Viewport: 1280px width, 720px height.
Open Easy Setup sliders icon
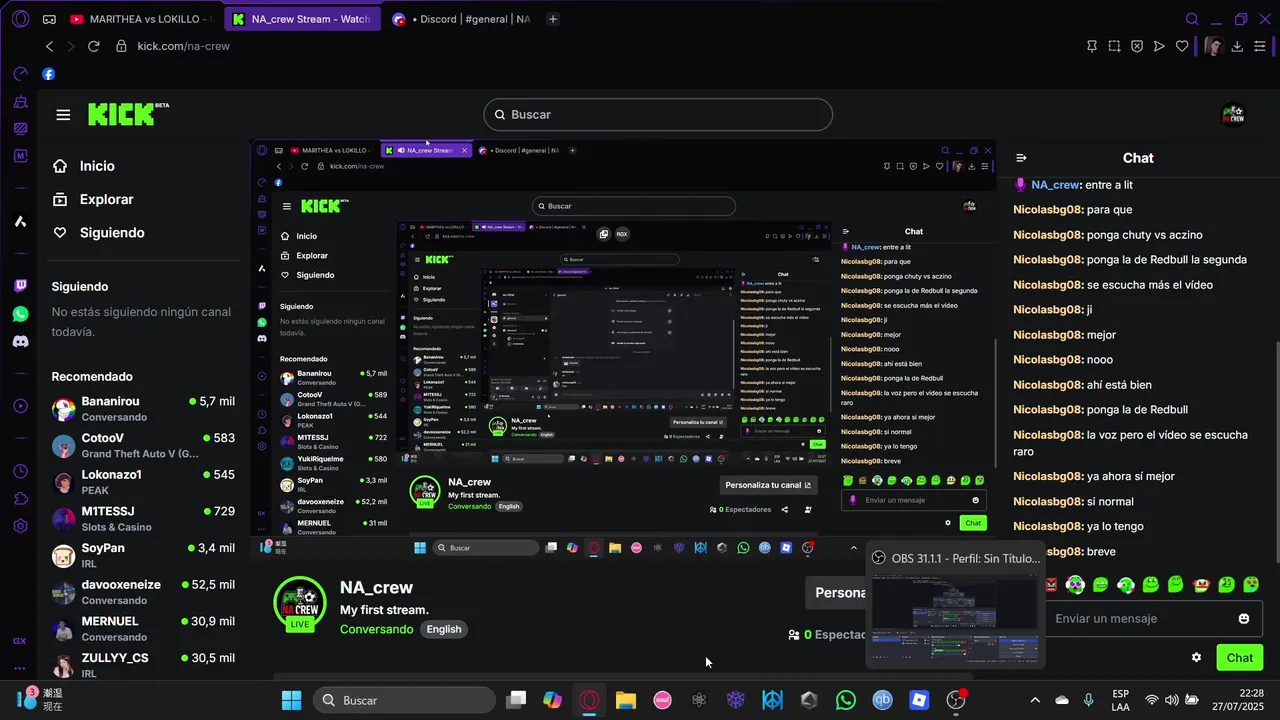click(1261, 46)
